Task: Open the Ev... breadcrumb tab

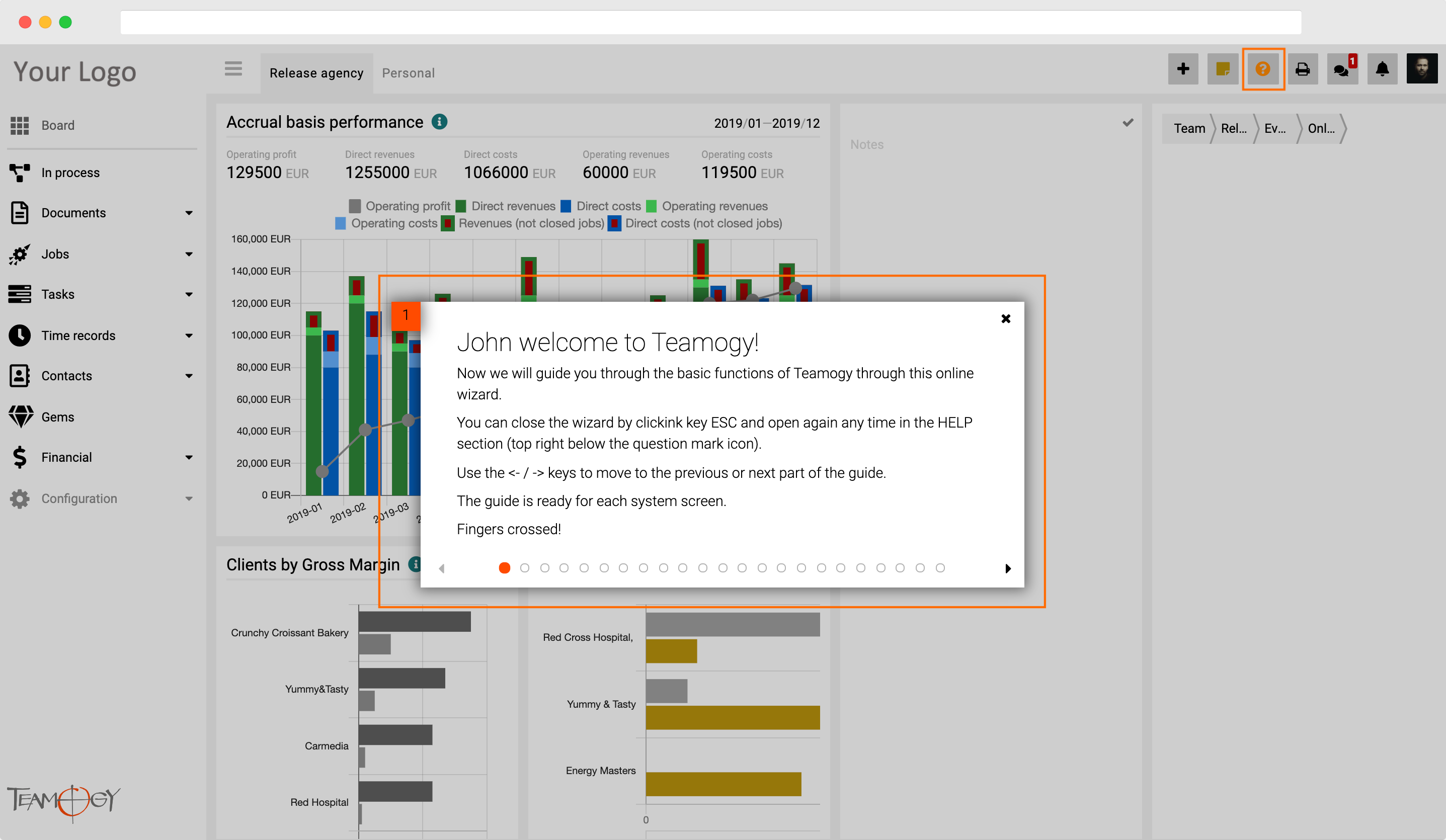Action: (1275, 128)
